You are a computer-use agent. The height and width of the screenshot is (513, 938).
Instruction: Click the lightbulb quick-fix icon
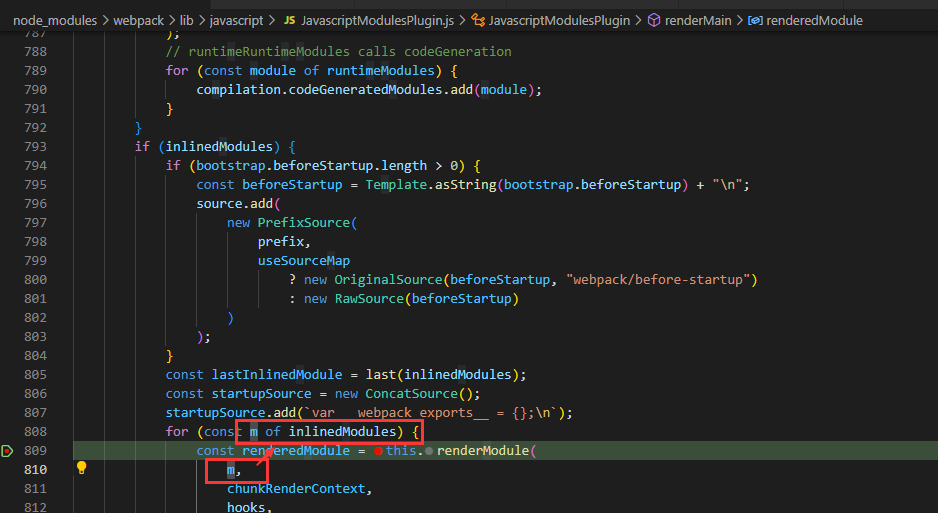[81, 468]
